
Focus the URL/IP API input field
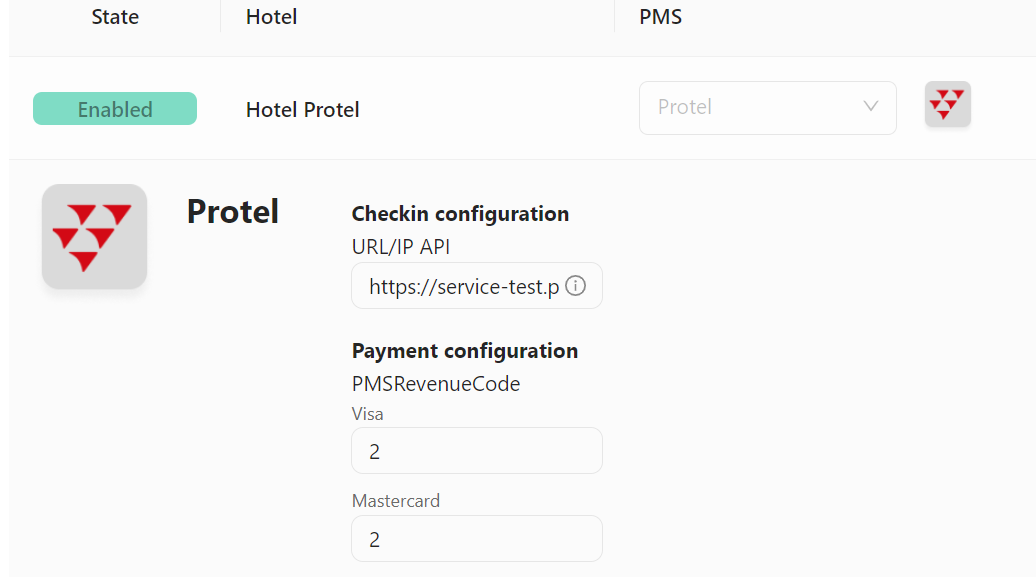(477, 286)
